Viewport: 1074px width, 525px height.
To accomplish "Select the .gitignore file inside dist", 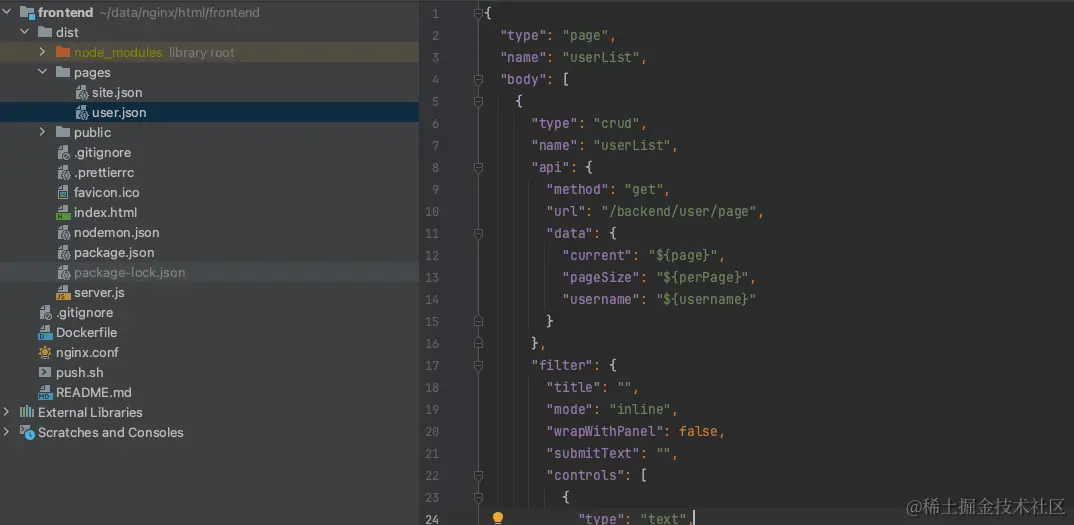I will pos(103,152).
